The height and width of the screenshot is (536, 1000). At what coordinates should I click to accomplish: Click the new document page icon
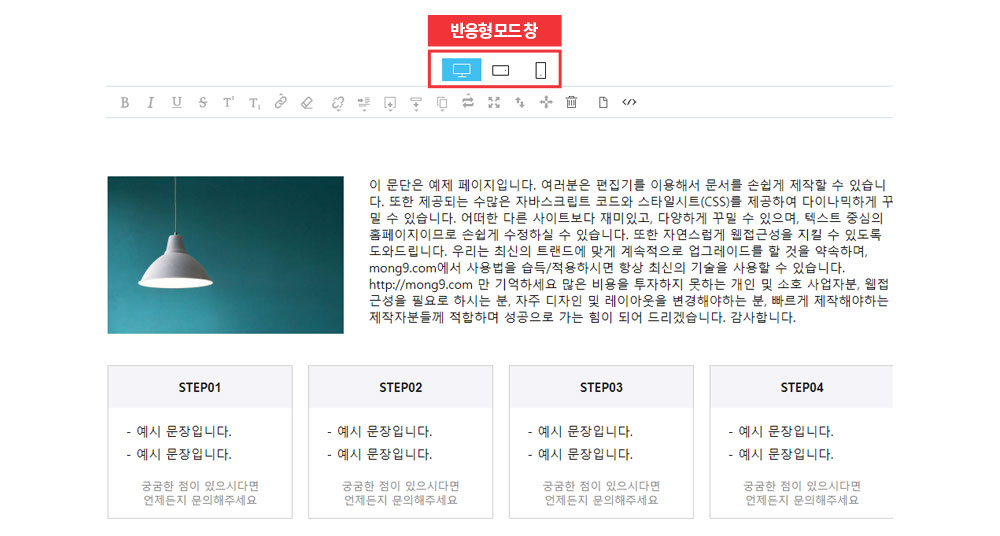(603, 102)
